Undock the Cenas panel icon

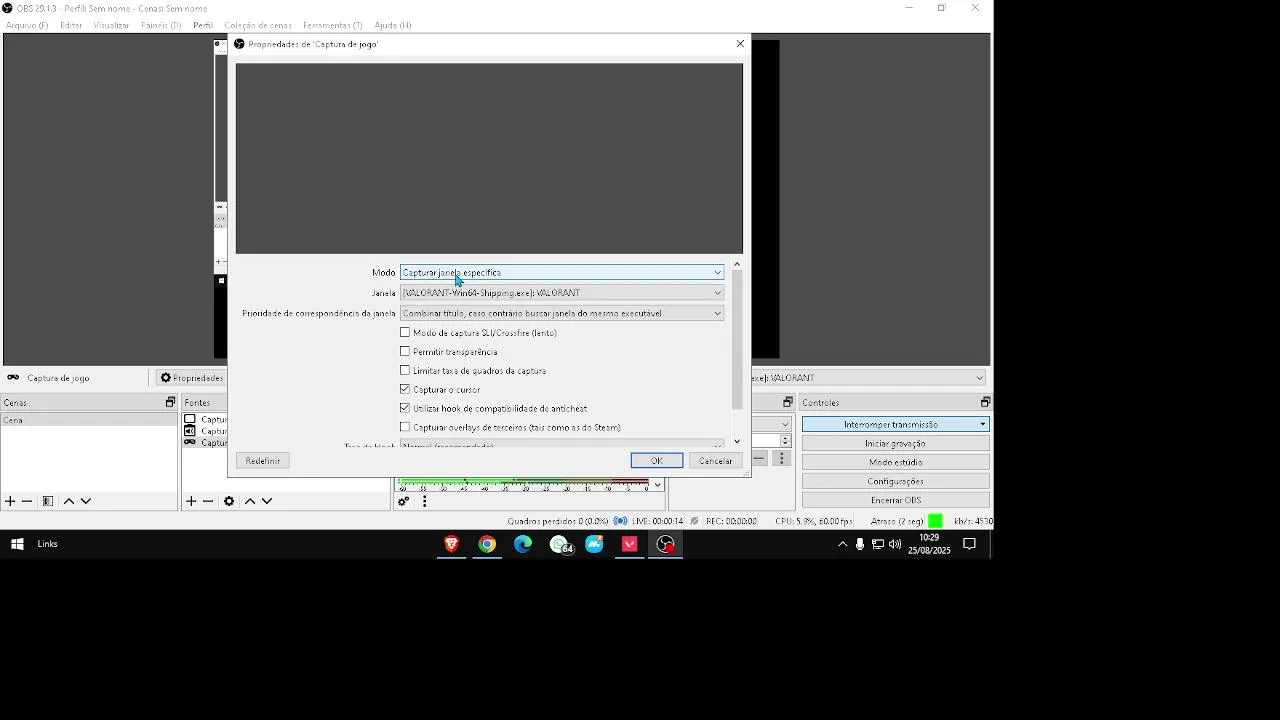point(170,402)
